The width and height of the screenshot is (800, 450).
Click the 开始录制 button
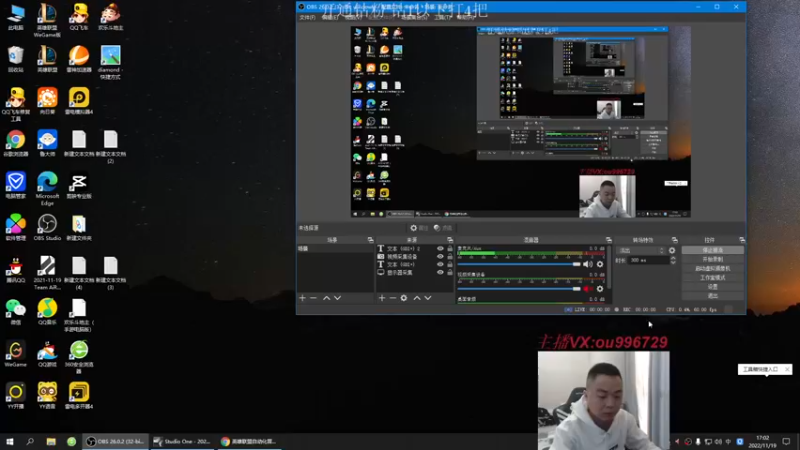(712, 259)
